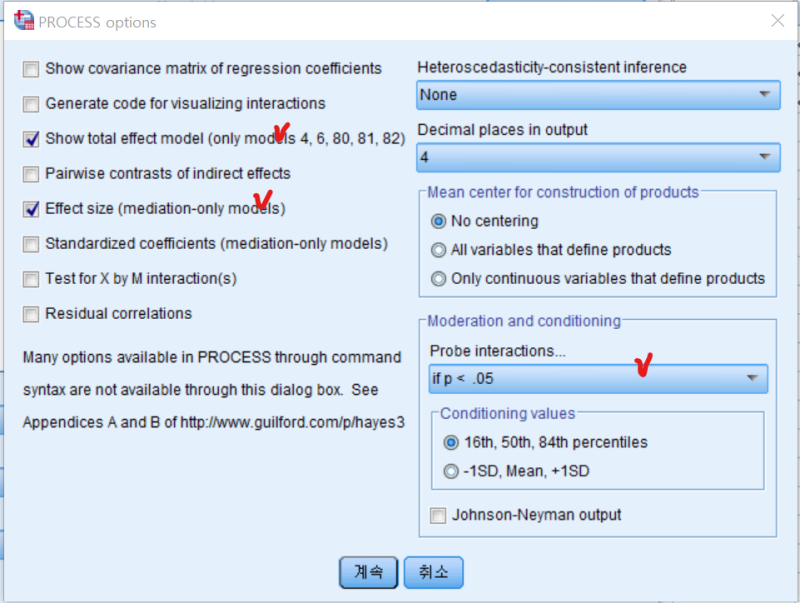Viewport: 800px width, 603px height.
Task: Enable Show covariance matrix of regression coefficients
Action: tap(32, 69)
